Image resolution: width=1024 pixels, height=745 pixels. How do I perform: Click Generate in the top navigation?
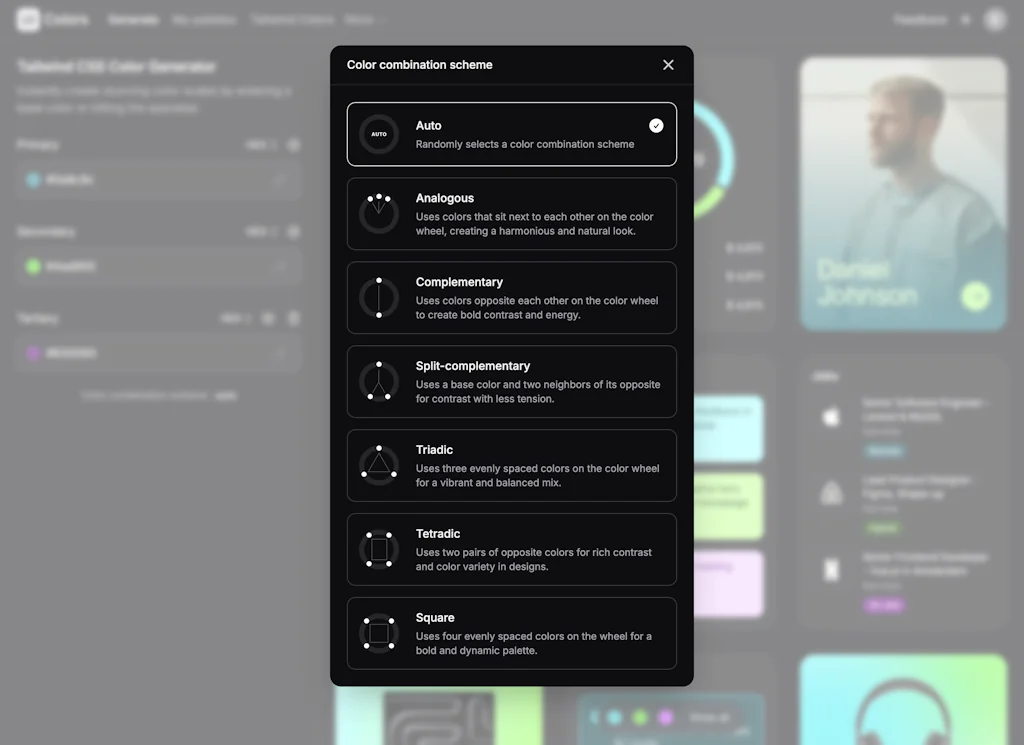pyautogui.click(x=133, y=19)
